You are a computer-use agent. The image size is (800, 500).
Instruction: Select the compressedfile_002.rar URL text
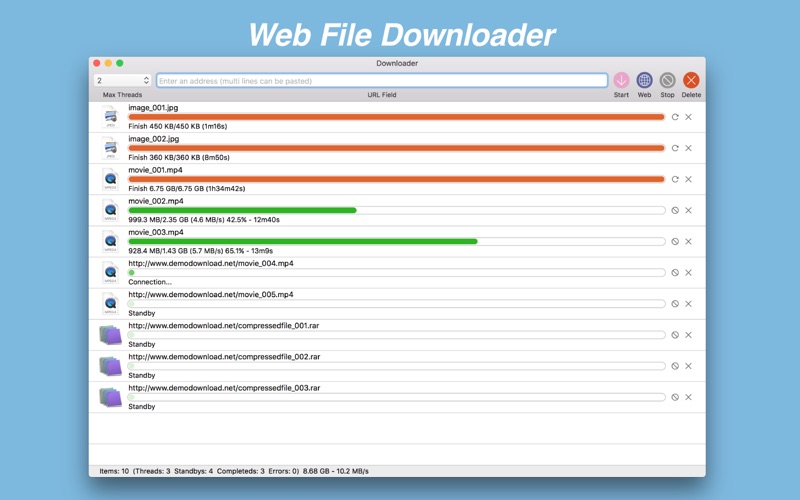pyautogui.click(x=224, y=357)
